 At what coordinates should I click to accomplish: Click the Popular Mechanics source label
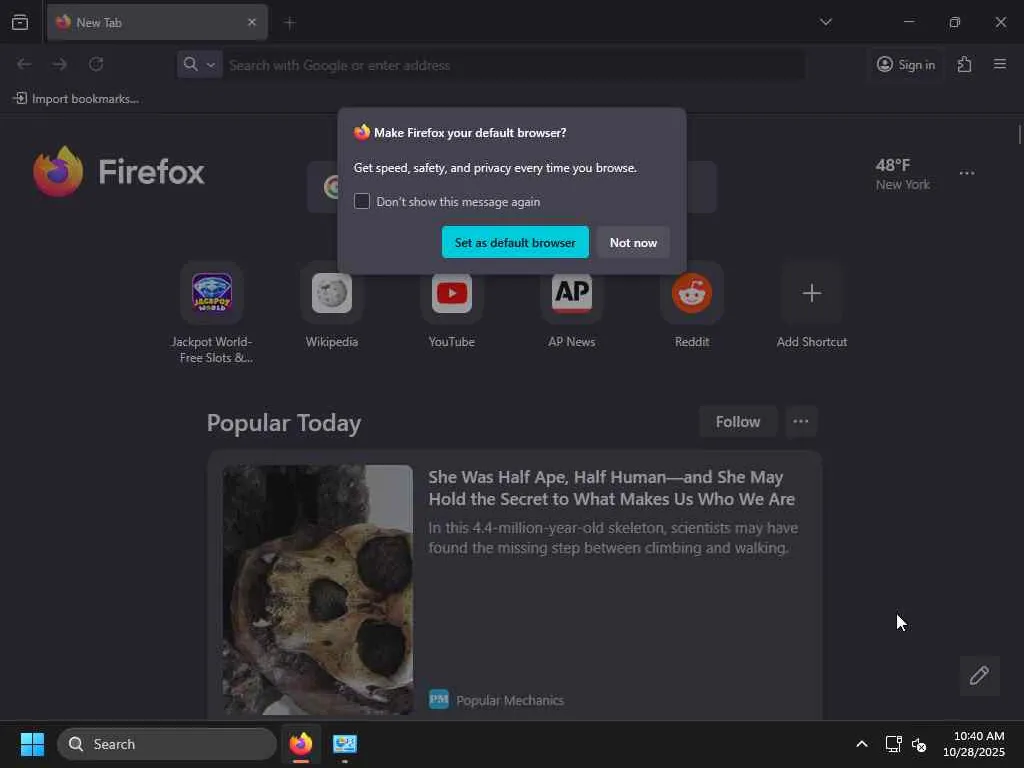[x=509, y=700]
